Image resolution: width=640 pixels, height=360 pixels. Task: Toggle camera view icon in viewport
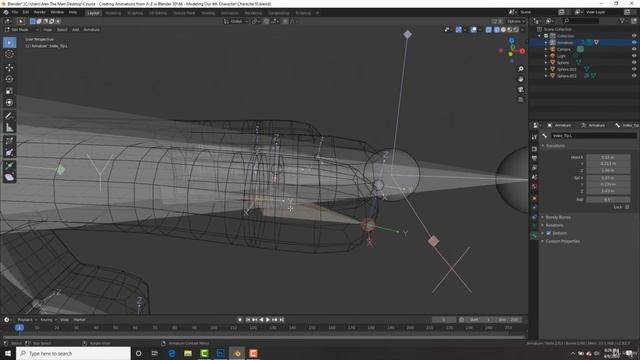[x=520, y=89]
